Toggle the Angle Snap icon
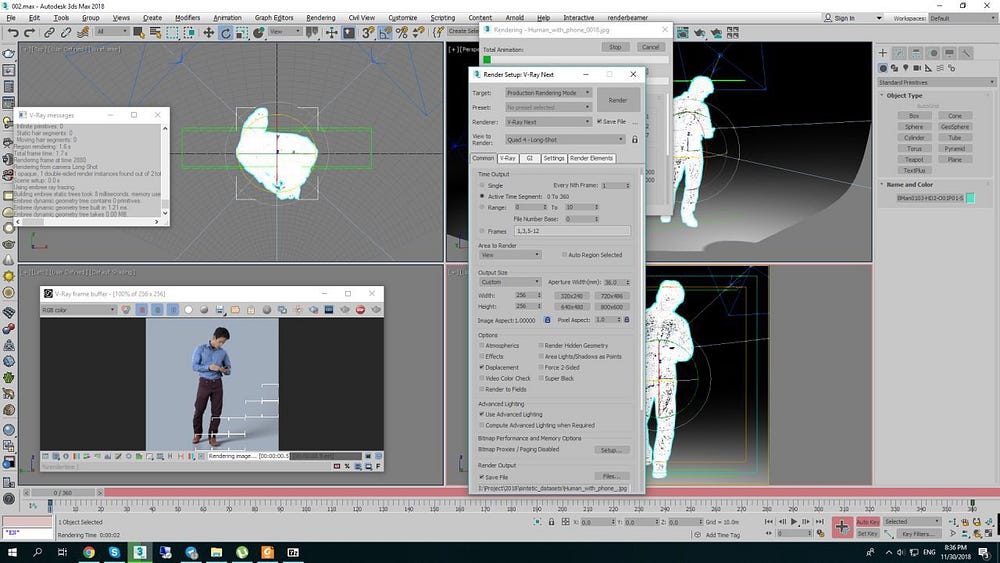The height and width of the screenshot is (563, 1000). (386, 33)
